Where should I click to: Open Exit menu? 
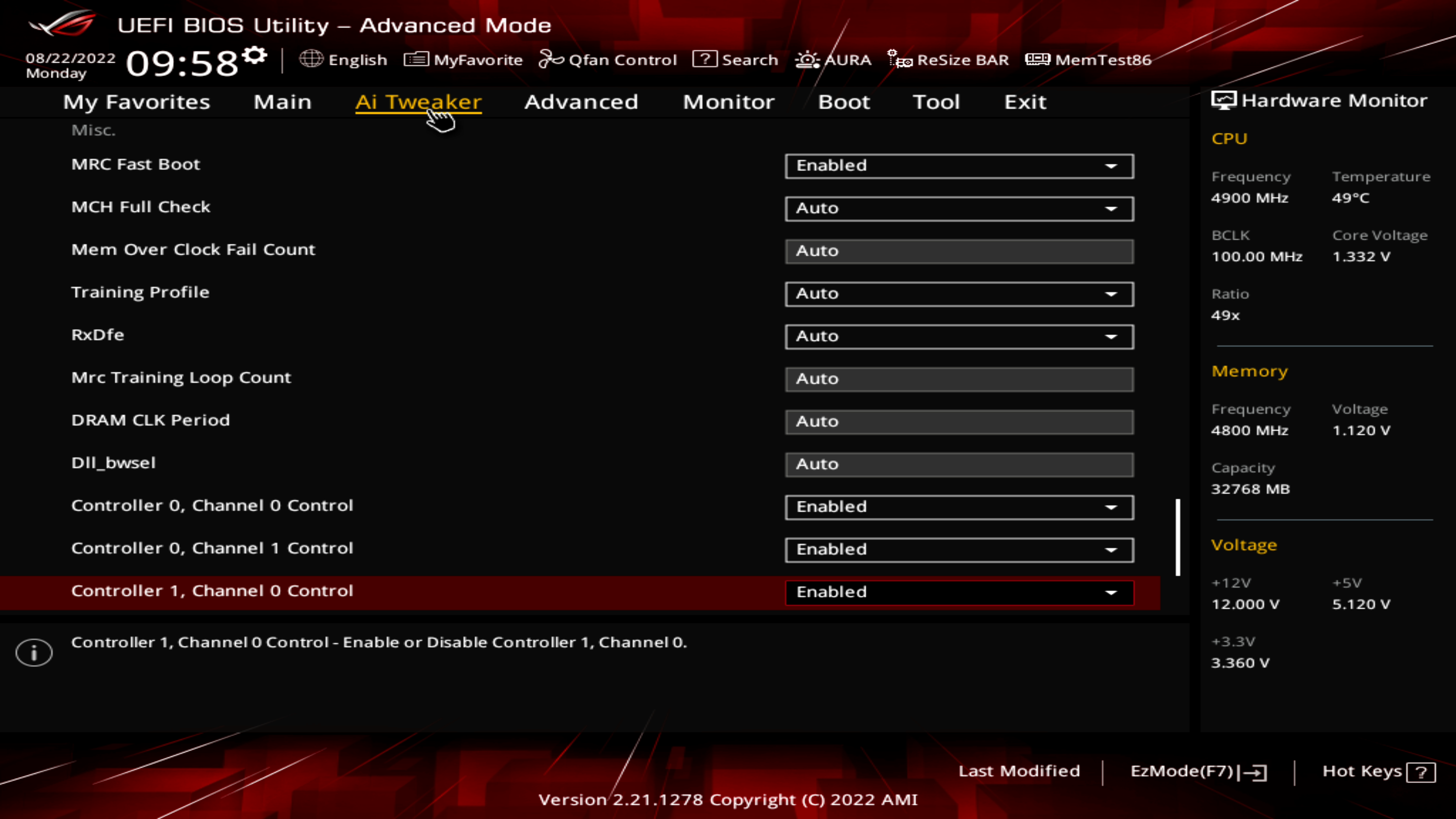click(x=1025, y=101)
